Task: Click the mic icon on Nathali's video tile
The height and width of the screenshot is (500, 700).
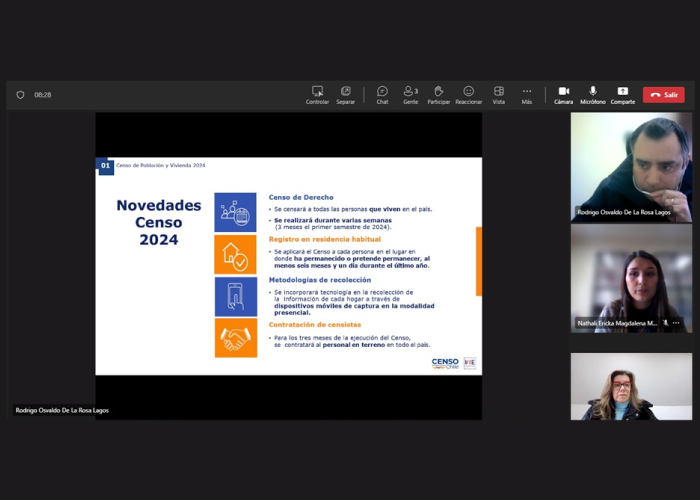Action: 665,323
